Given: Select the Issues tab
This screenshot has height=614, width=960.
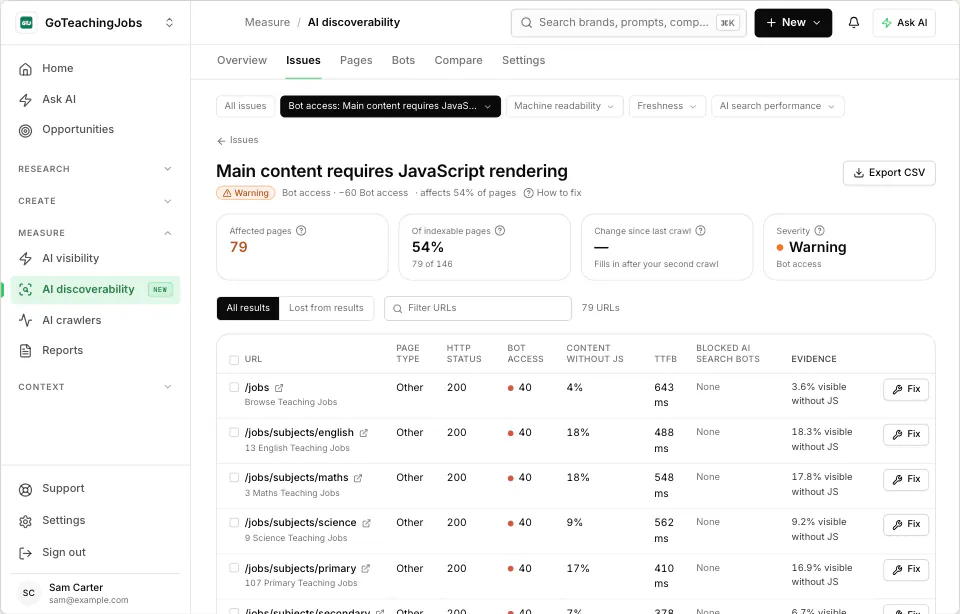Looking at the screenshot, I should pos(303,60).
